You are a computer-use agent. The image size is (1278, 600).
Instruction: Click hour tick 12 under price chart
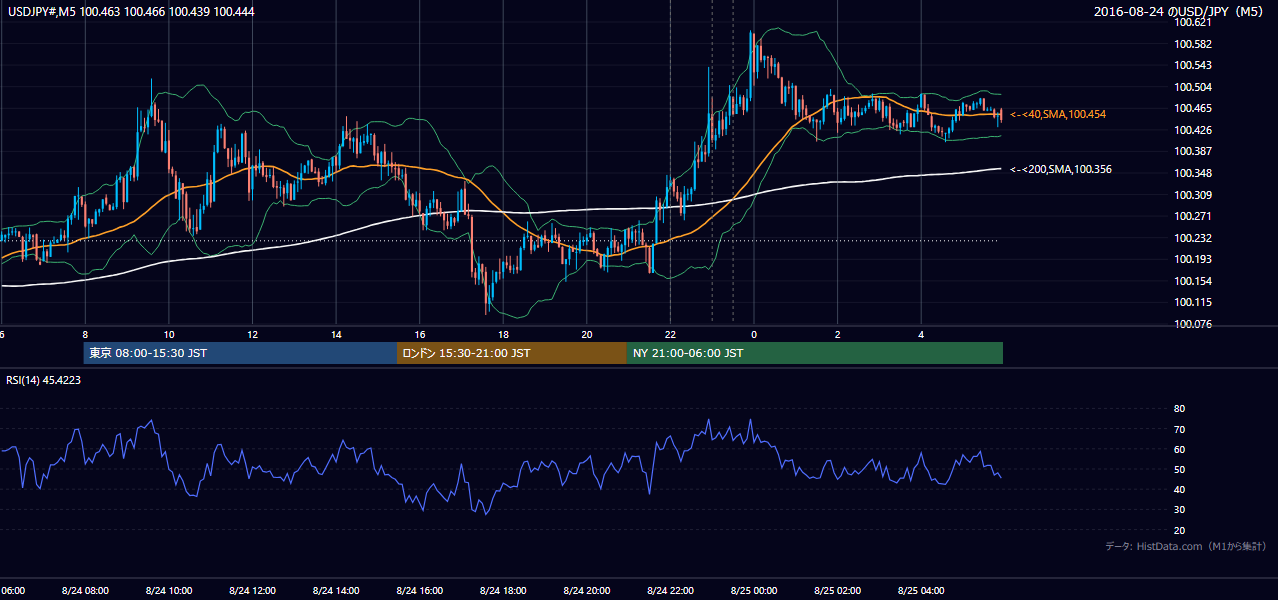(x=252, y=334)
